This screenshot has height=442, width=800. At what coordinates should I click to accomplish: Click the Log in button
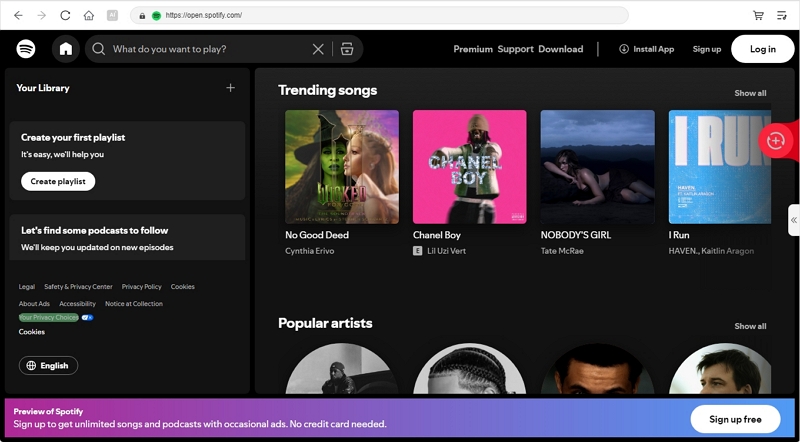click(x=762, y=49)
